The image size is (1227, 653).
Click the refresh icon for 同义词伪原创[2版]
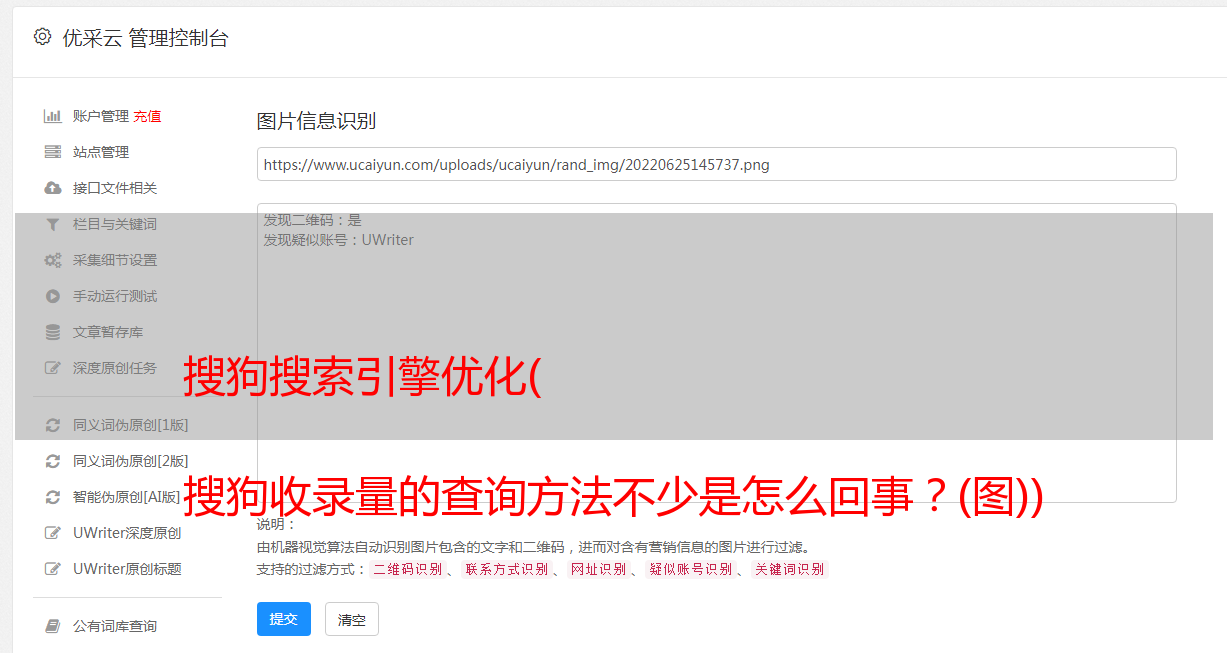(x=53, y=461)
